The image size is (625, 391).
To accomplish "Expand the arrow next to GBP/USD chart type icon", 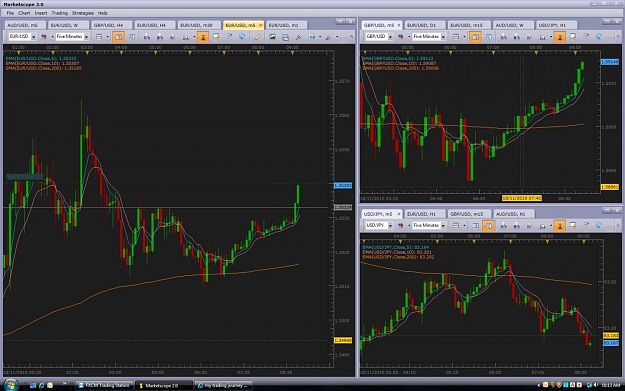I will 409,37.
